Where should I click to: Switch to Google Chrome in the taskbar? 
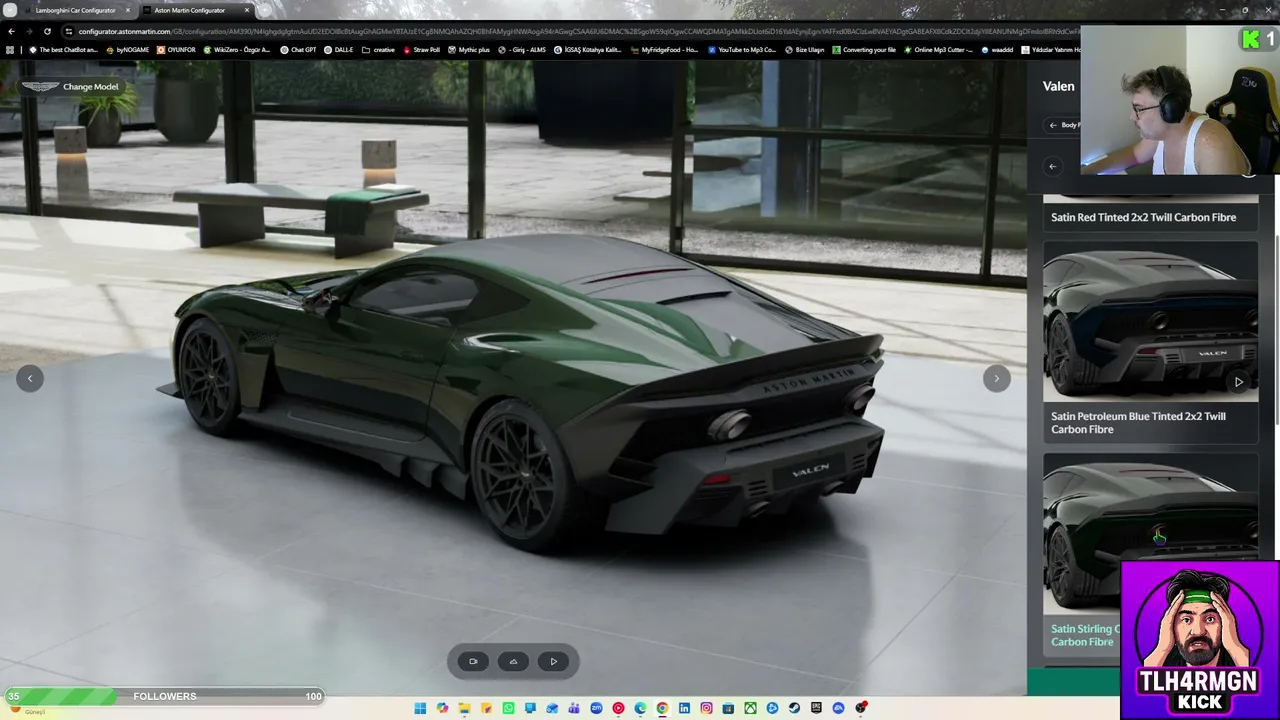(662, 708)
